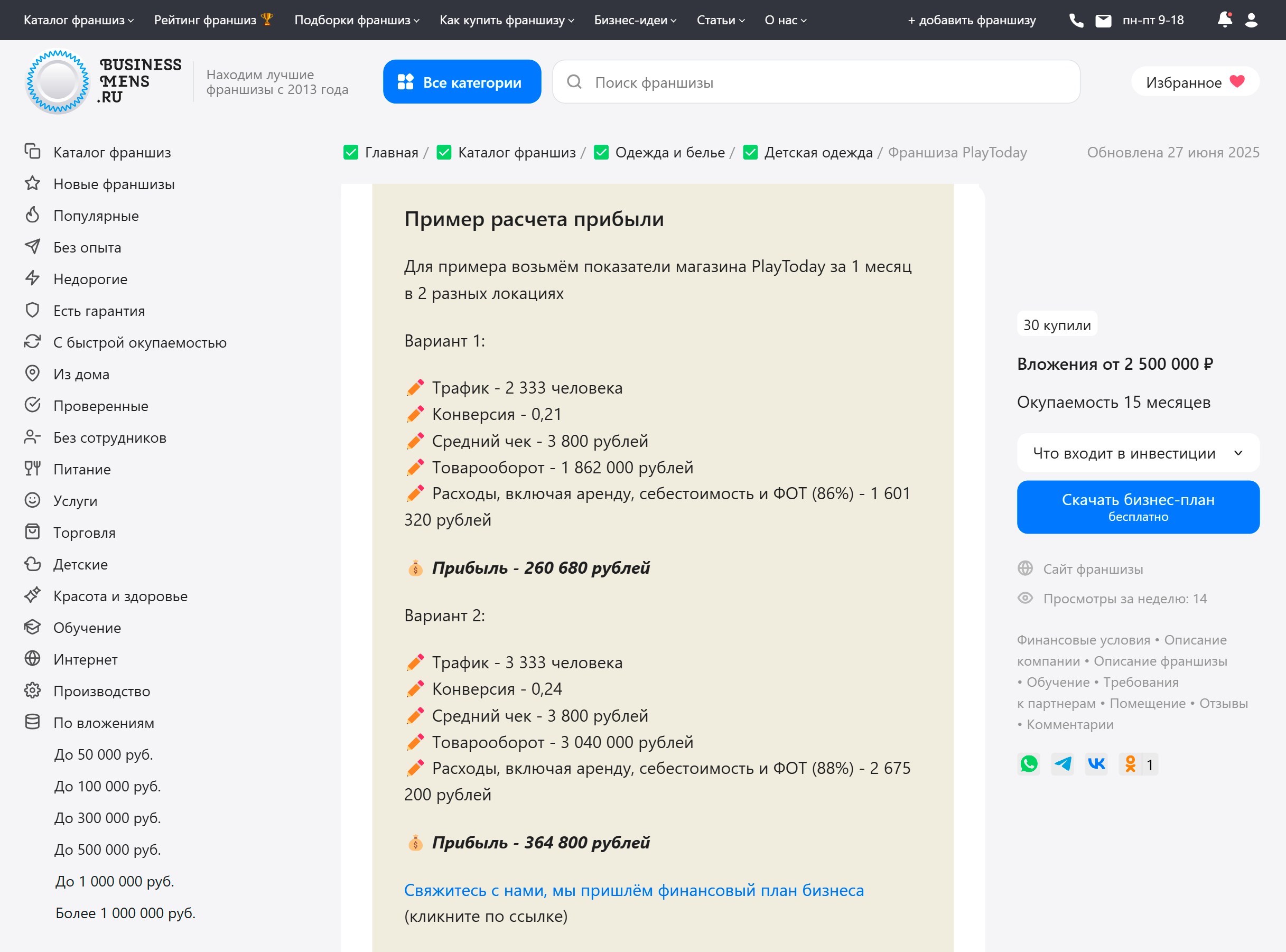1286x952 pixels.
Task: Click globe icon beside Сайт франшизы
Action: click(x=1025, y=569)
